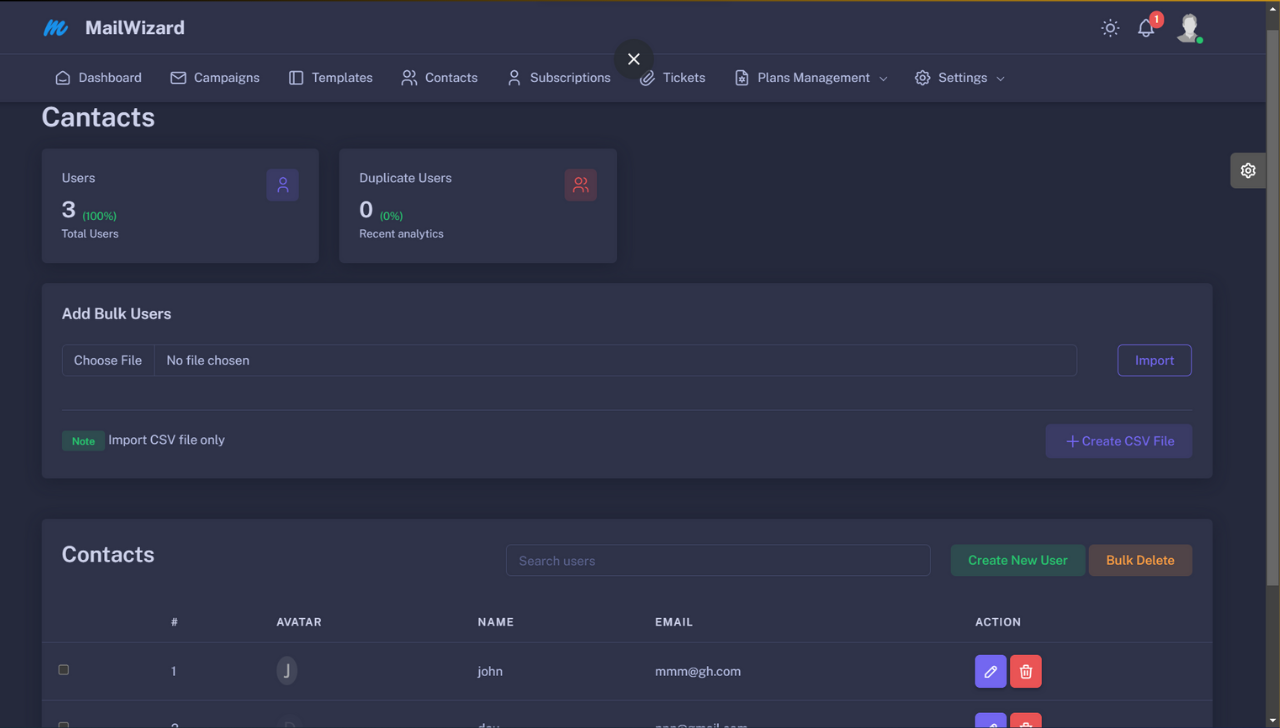Expand the Settings dropdown menu
The height and width of the screenshot is (728, 1280).
960,78
